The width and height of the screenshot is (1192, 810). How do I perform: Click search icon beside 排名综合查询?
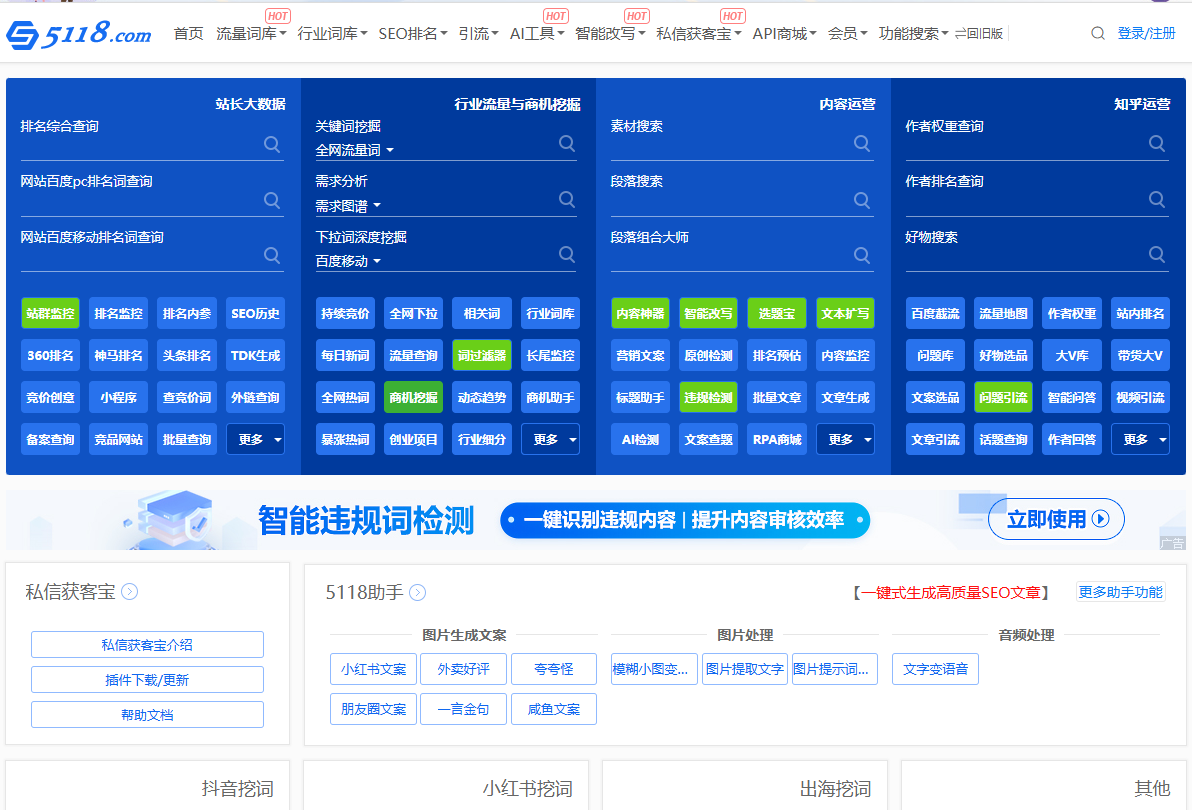pyautogui.click(x=272, y=144)
